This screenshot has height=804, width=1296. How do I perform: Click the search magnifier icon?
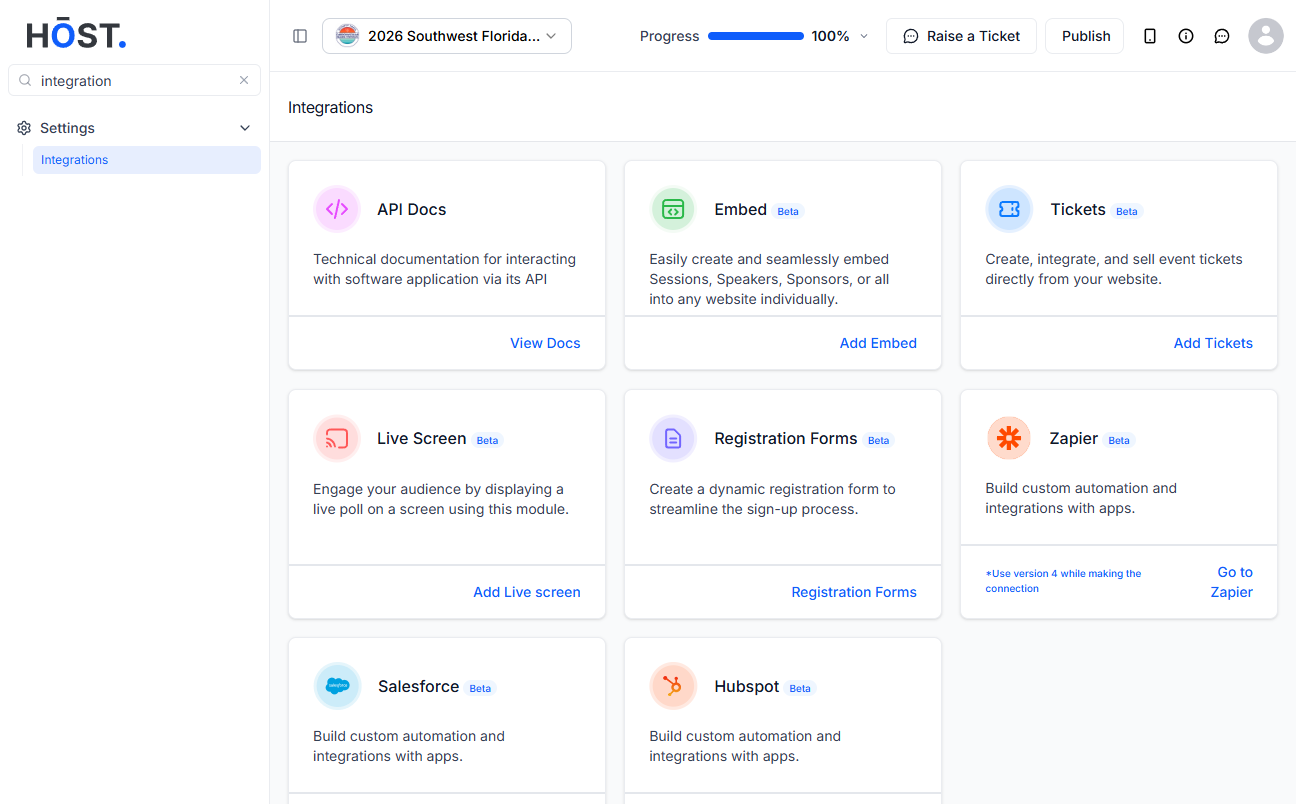click(25, 81)
